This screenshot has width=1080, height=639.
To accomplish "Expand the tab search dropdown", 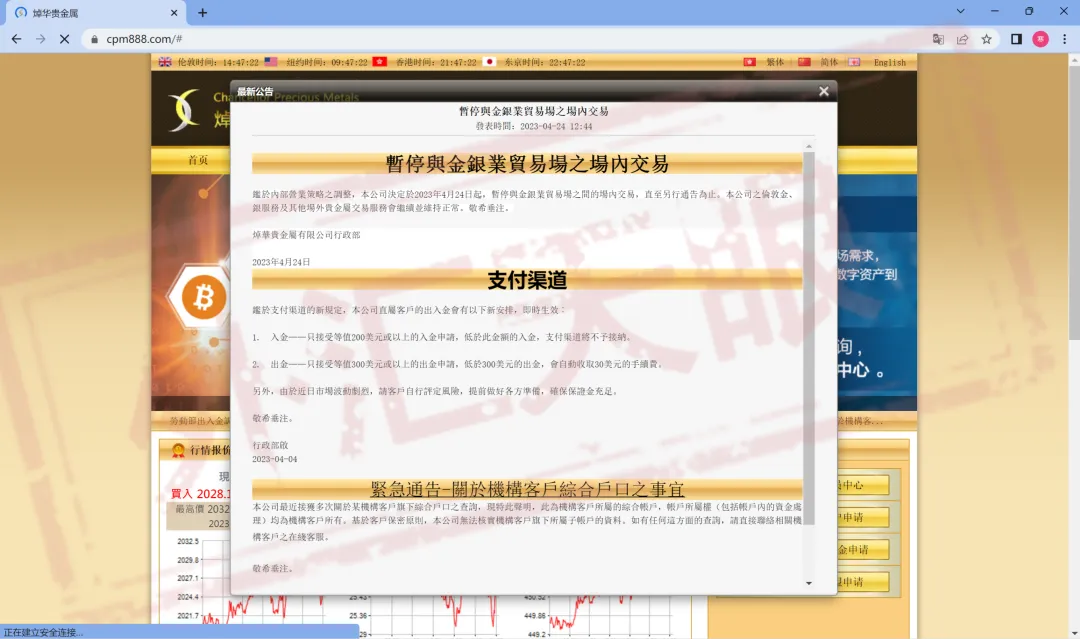I will [960, 12].
